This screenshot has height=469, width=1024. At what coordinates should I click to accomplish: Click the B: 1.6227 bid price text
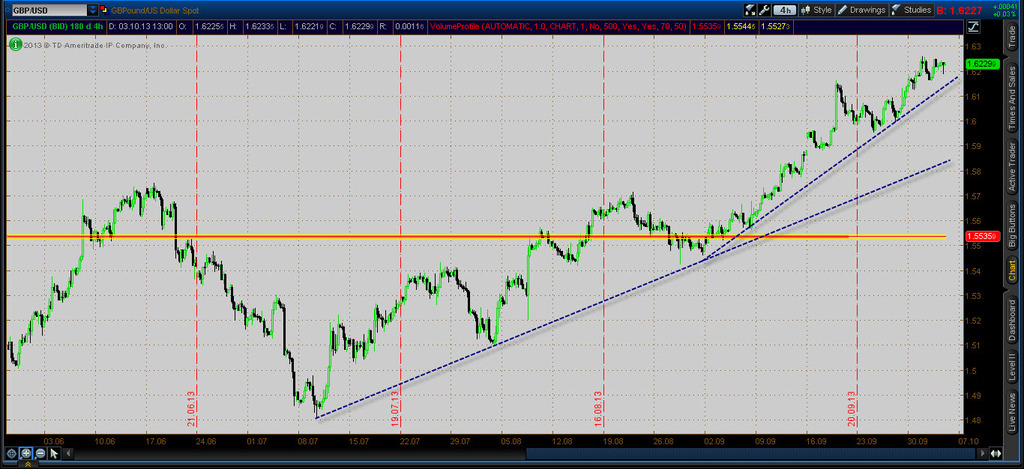pyautogui.click(x=959, y=10)
